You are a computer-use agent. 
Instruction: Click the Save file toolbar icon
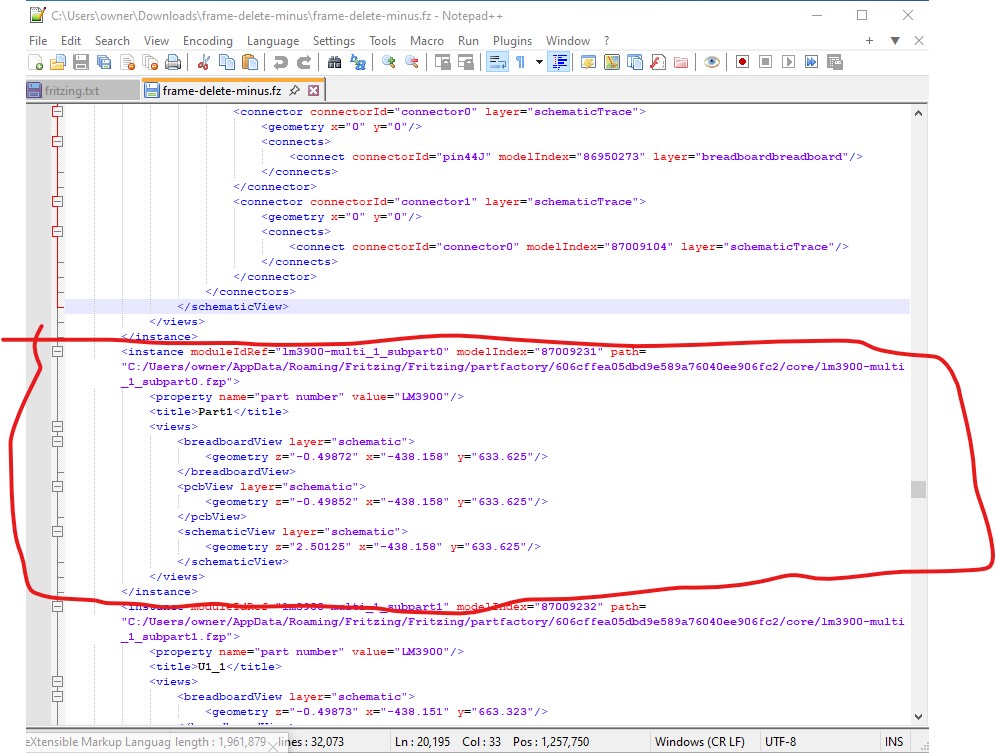(x=79, y=62)
